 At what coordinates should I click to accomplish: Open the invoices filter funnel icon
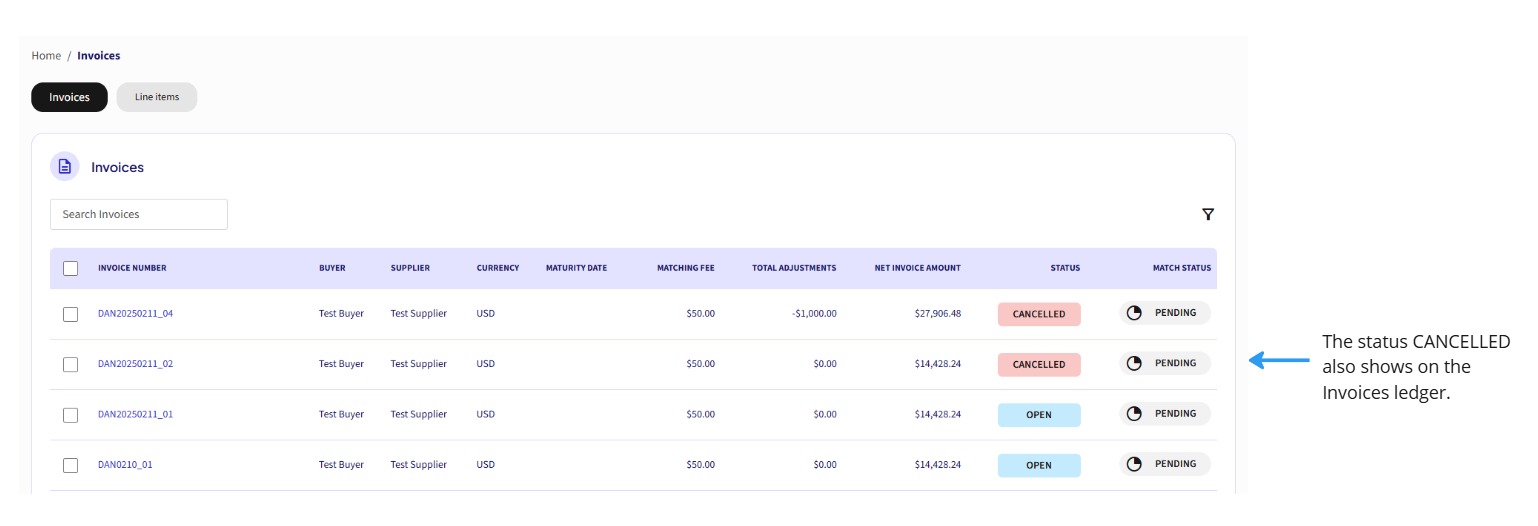(x=1208, y=214)
